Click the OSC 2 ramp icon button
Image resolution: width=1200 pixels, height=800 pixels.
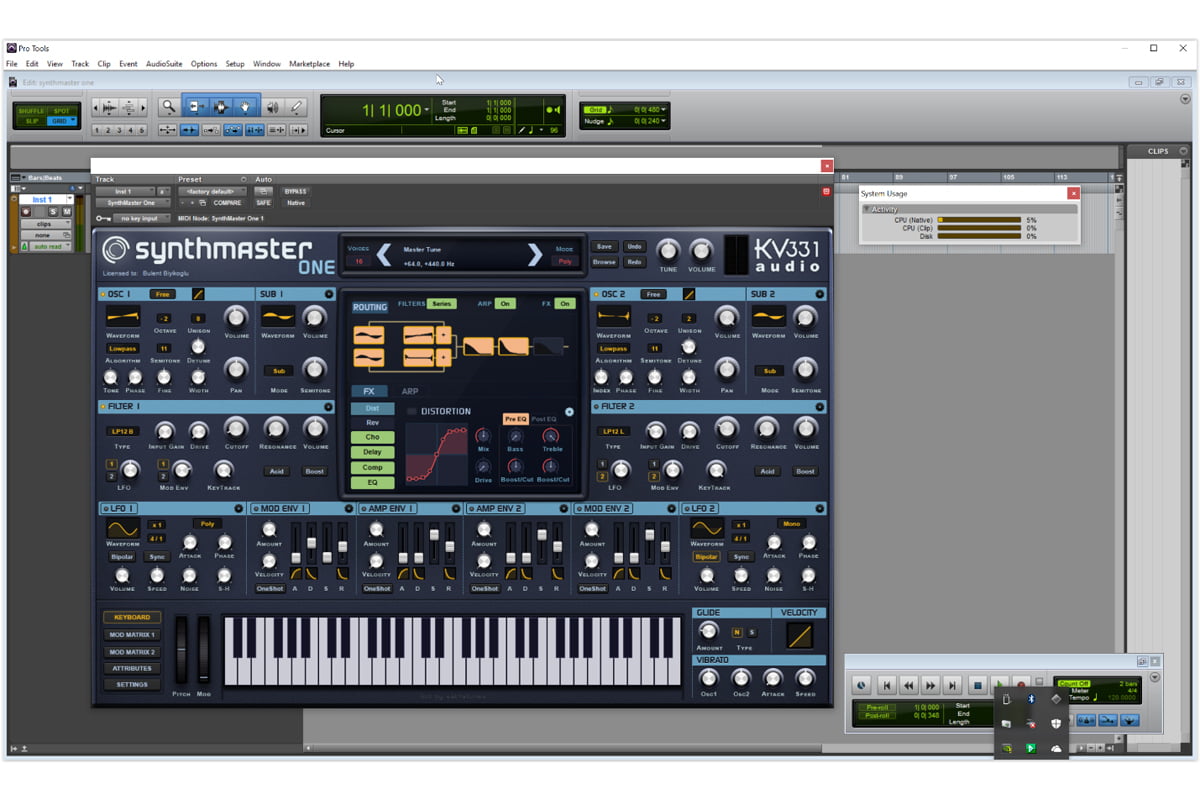tap(689, 294)
